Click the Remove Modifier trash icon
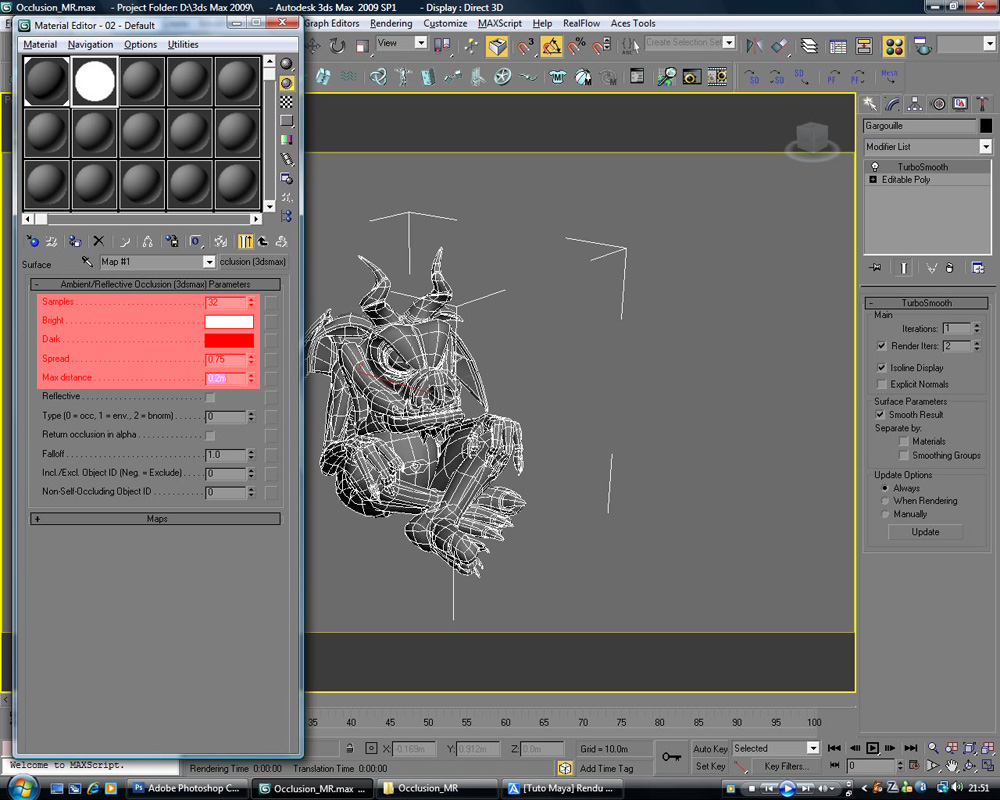1000x800 pixels. (x=949, y=267)
